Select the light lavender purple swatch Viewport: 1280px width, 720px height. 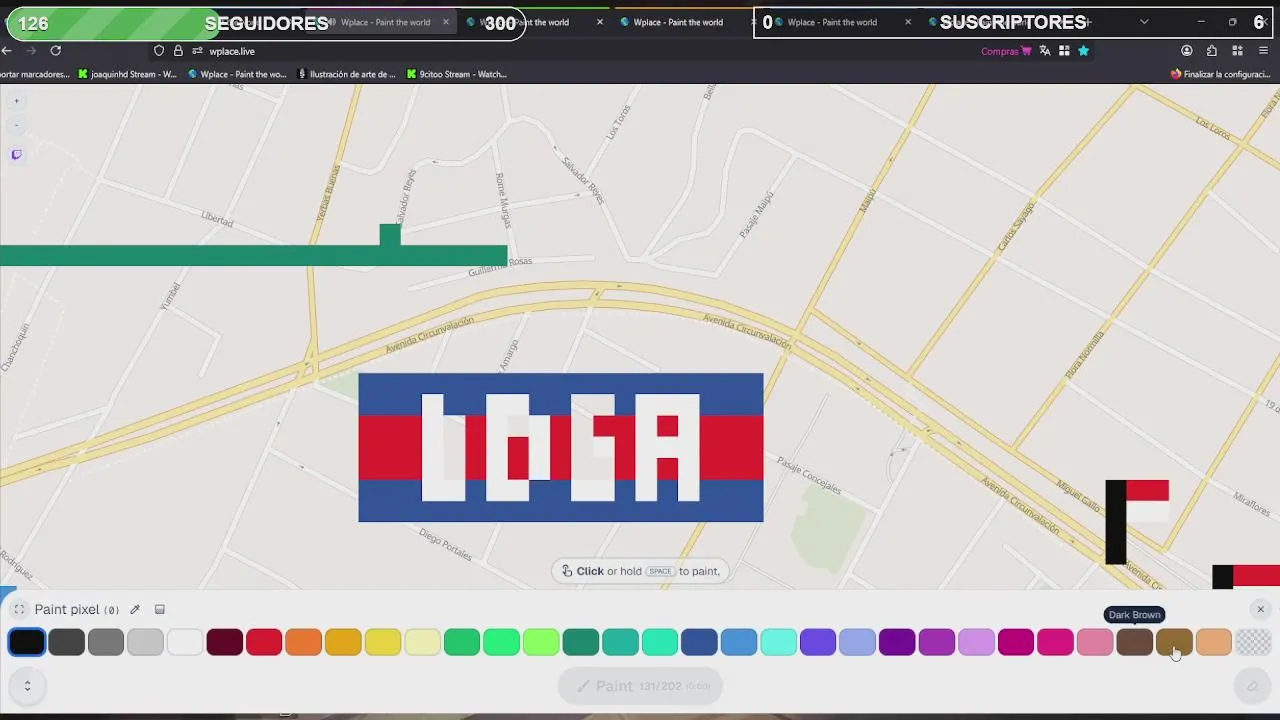(x=976, y=642)
